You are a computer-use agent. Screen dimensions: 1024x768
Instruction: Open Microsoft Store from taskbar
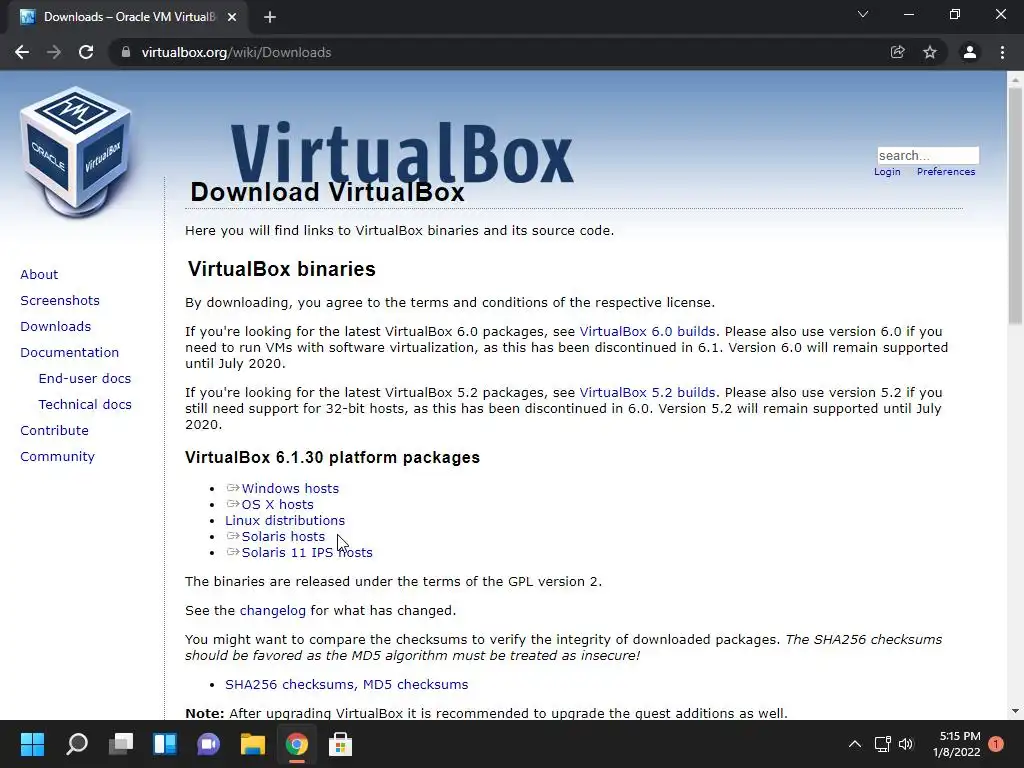tap(340, 744)
